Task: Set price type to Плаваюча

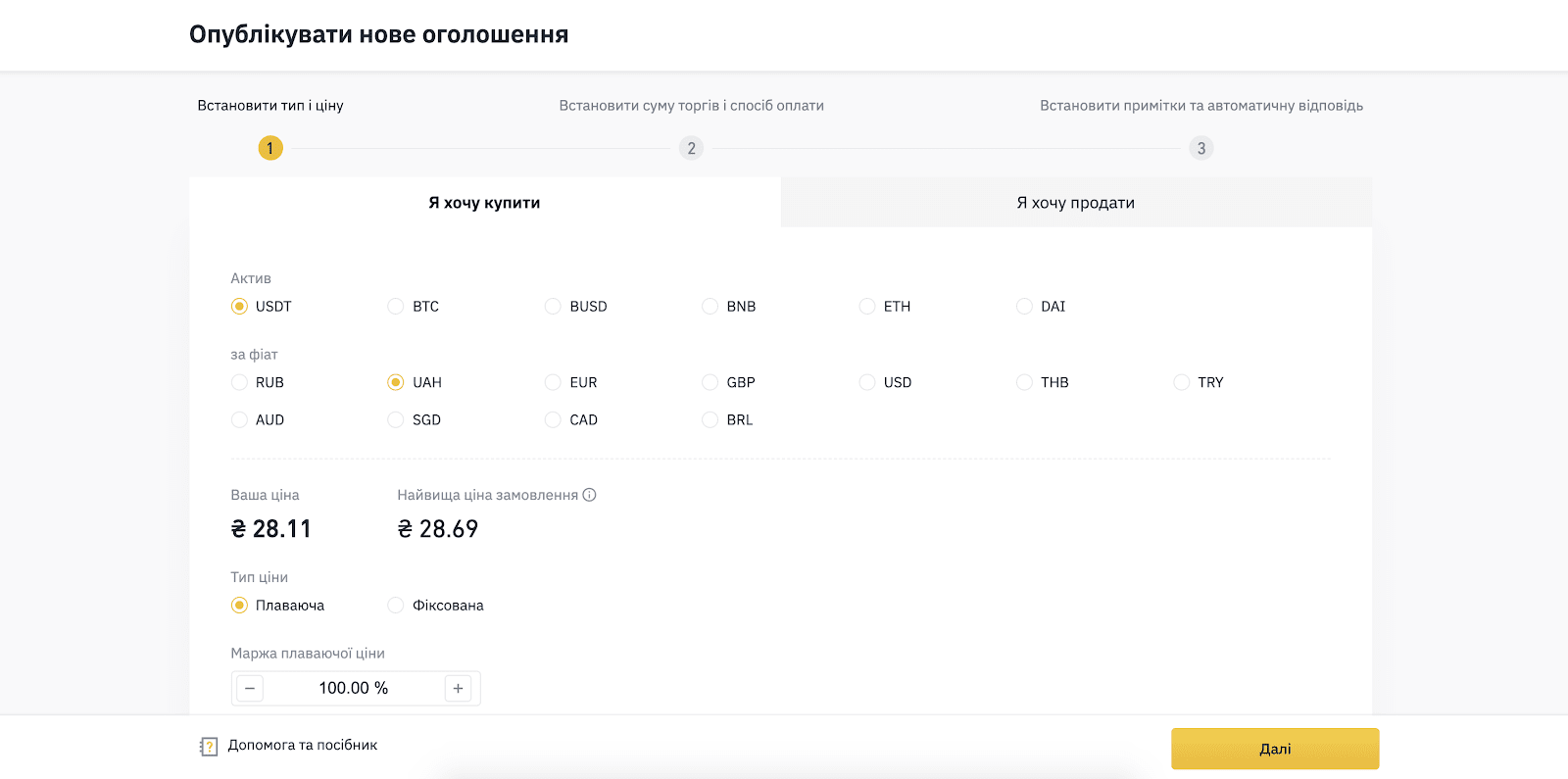Action: pos(239,606)
